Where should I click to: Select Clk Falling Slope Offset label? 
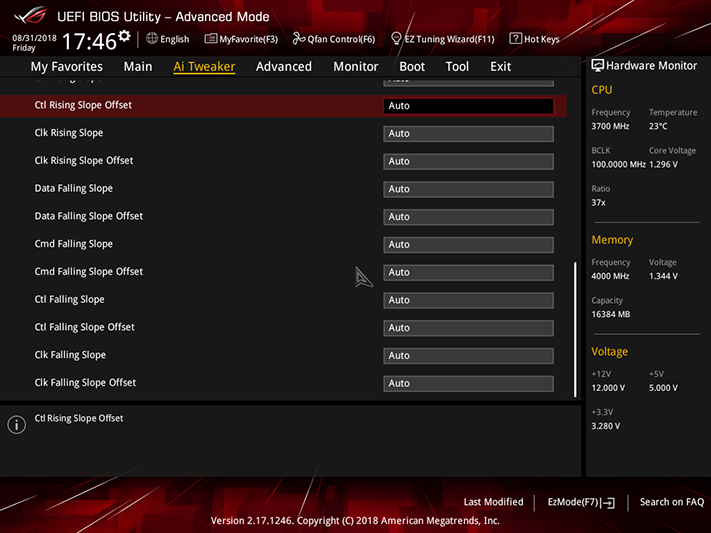[85, 382]
